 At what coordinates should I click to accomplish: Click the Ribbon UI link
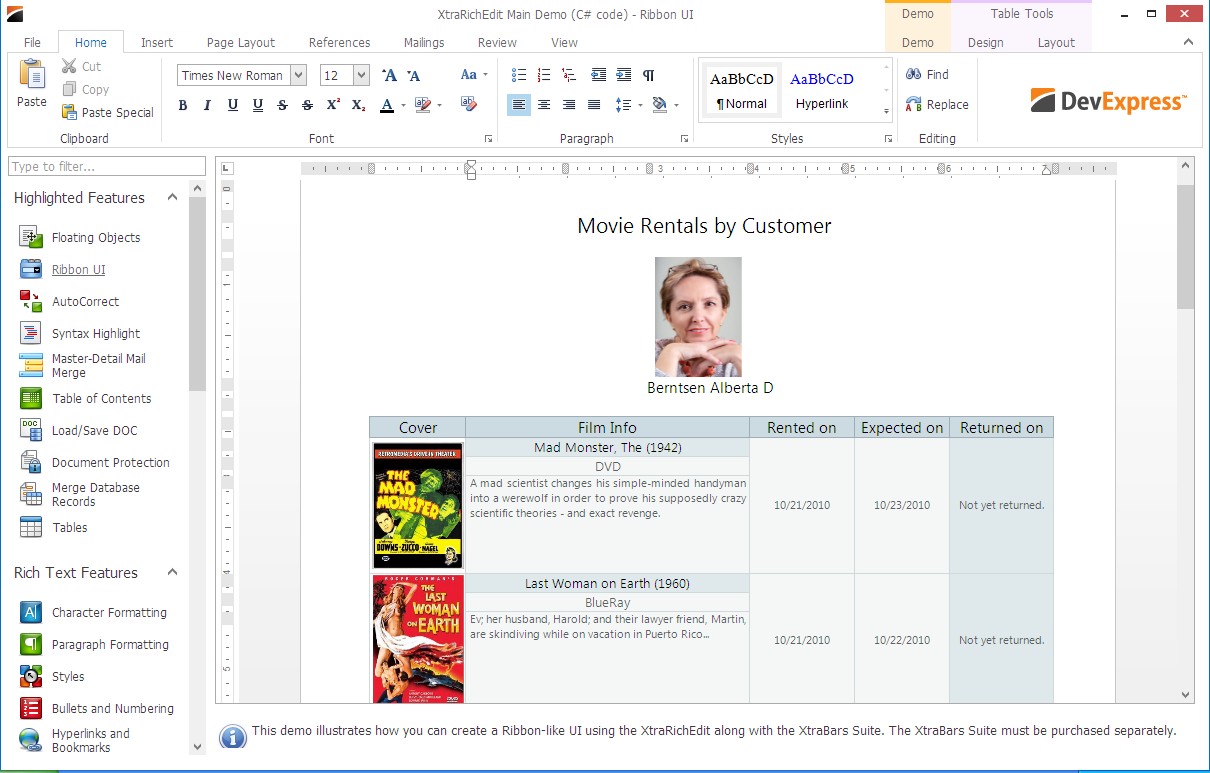coord(78,270)
